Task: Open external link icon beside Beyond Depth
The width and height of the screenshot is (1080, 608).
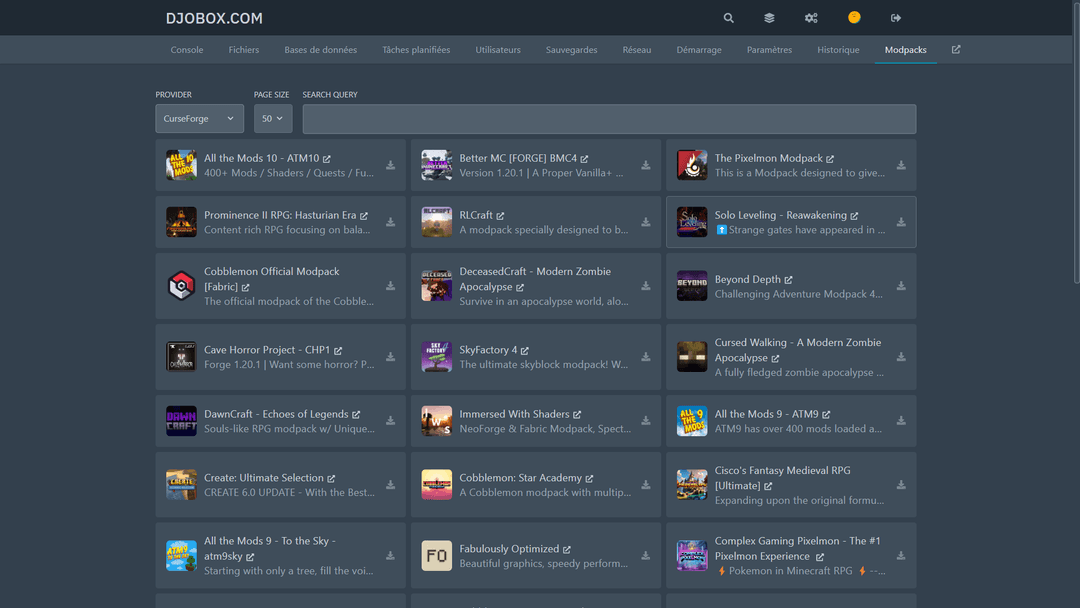Action: click(x=788, y=280)
